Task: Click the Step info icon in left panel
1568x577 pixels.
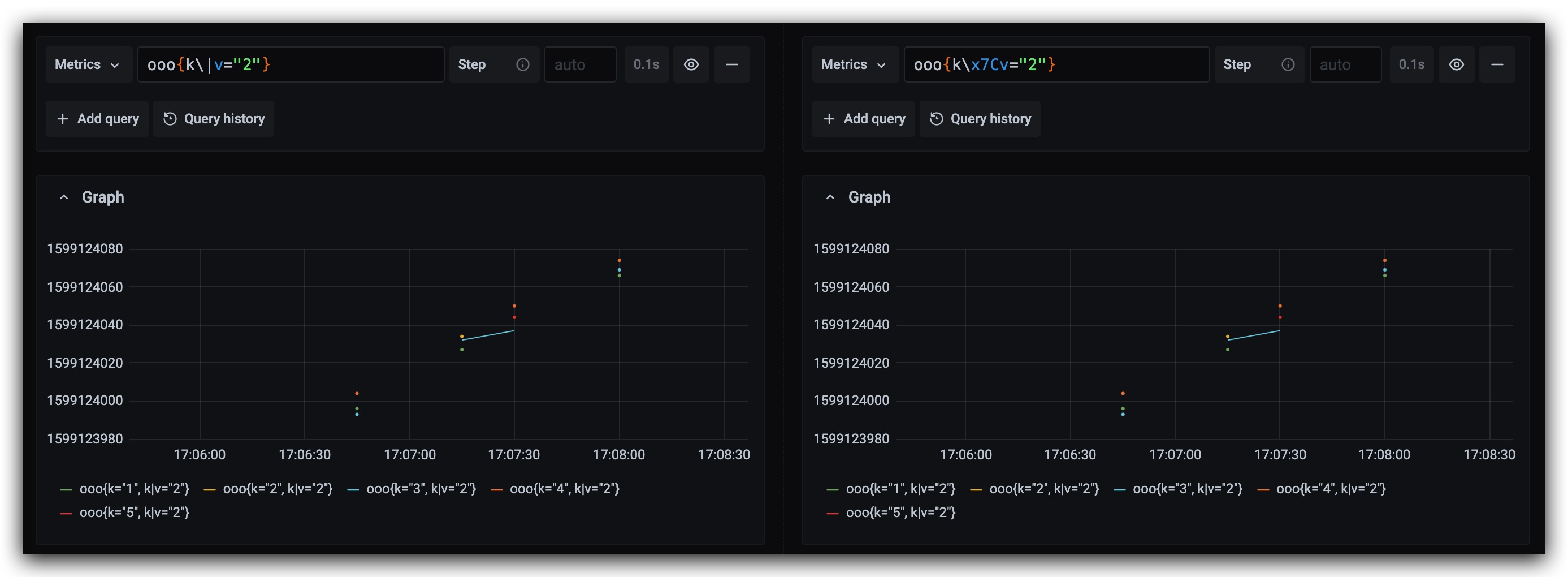Action: 522,64
